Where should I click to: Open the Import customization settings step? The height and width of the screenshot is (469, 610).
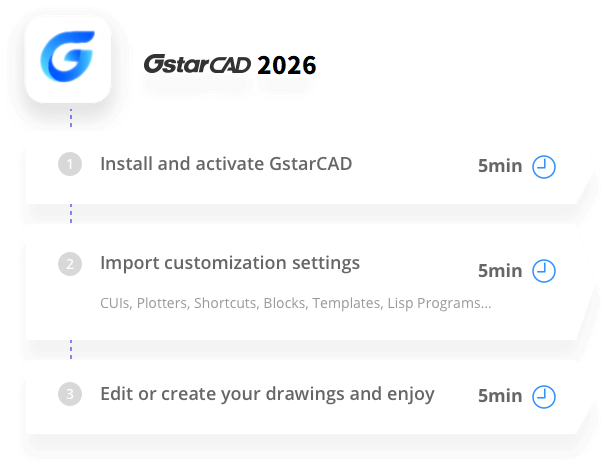click(230, 264)
